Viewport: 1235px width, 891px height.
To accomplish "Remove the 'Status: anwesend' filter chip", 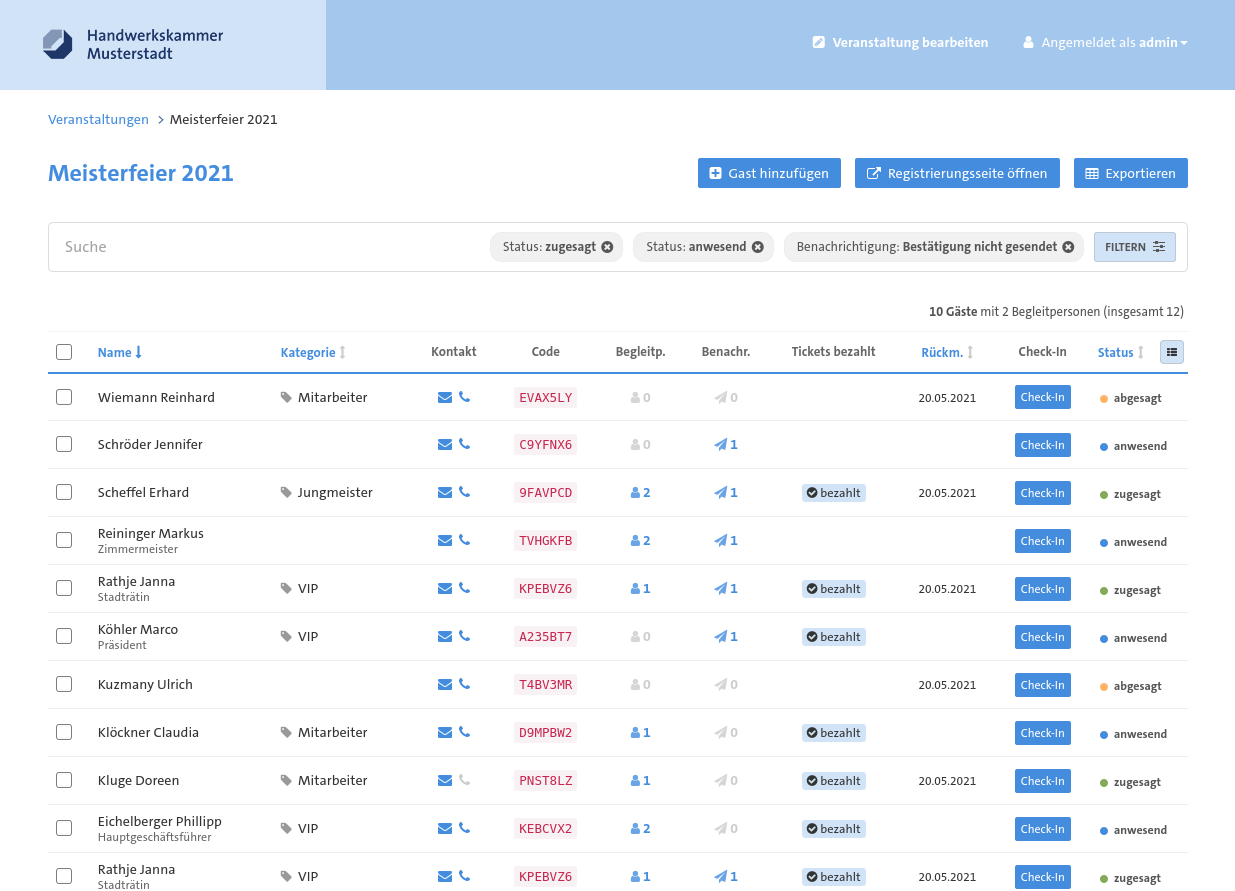I will coord(758,247).
